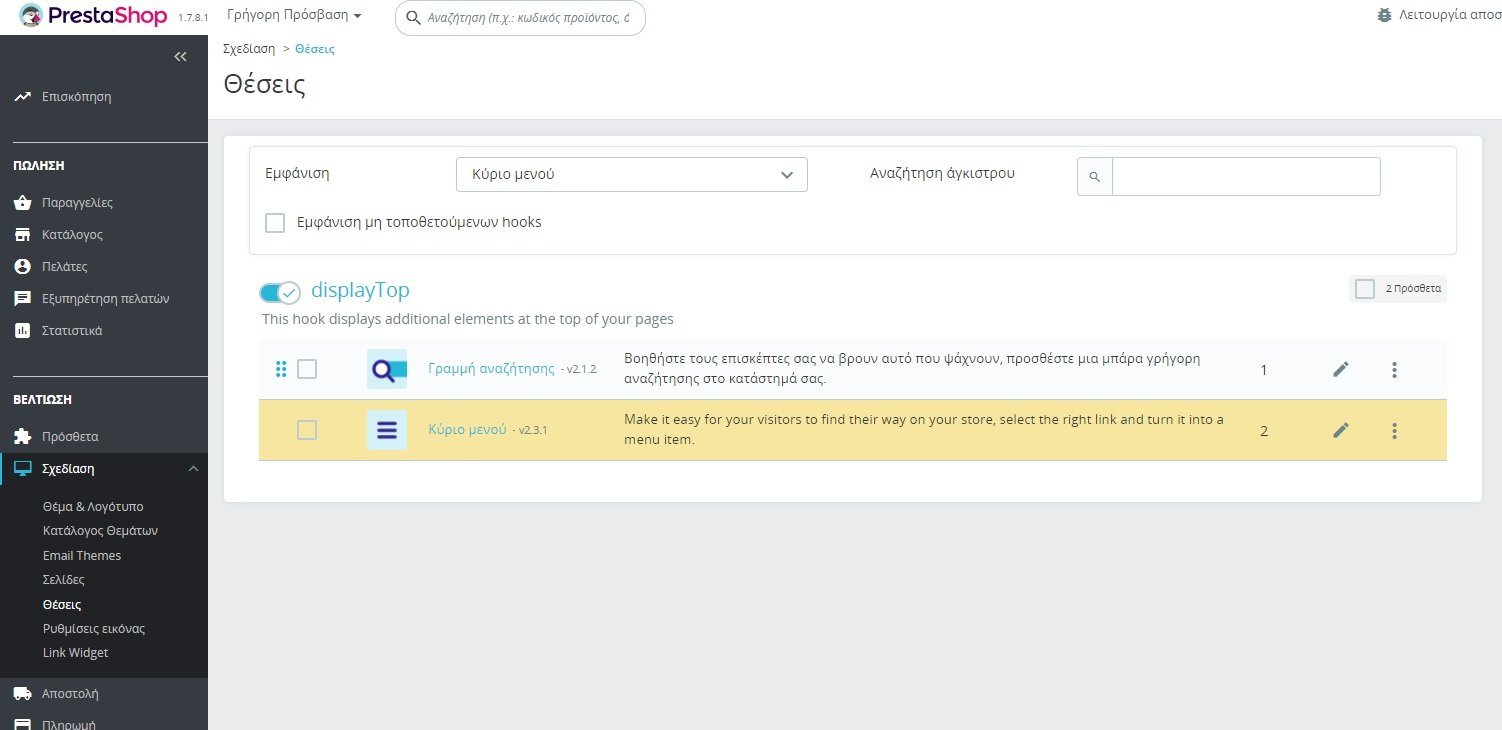Click Πελάτες in the sidebar
The image size is (1502, 730).
(x=65, y=267)
